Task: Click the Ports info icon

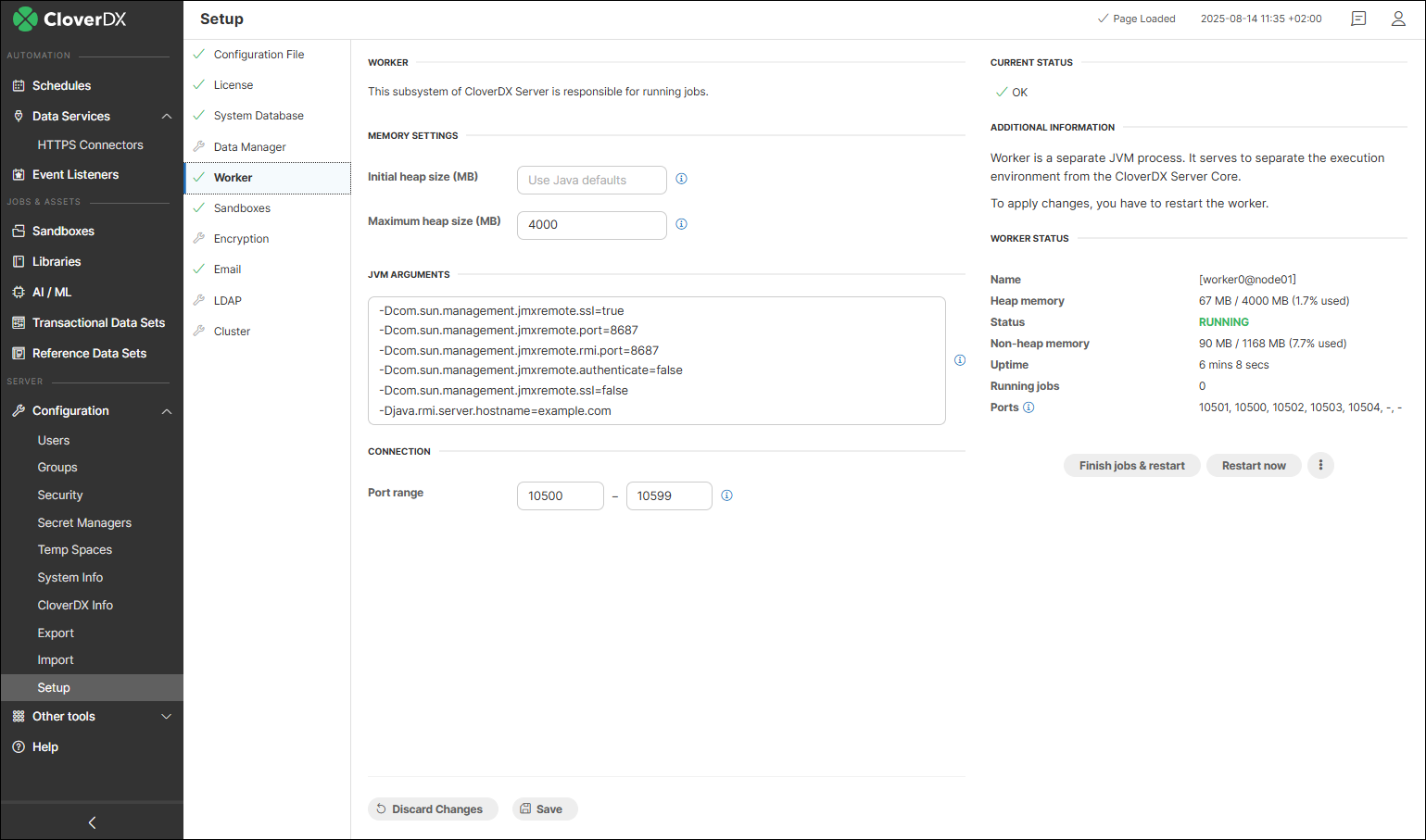Action: point(1028,407)
